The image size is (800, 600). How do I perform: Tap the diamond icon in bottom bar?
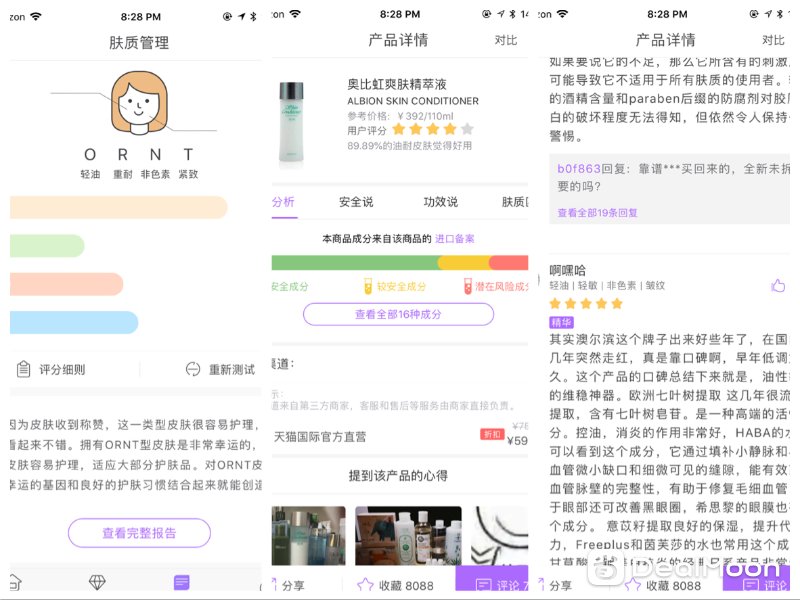(97, 582)
